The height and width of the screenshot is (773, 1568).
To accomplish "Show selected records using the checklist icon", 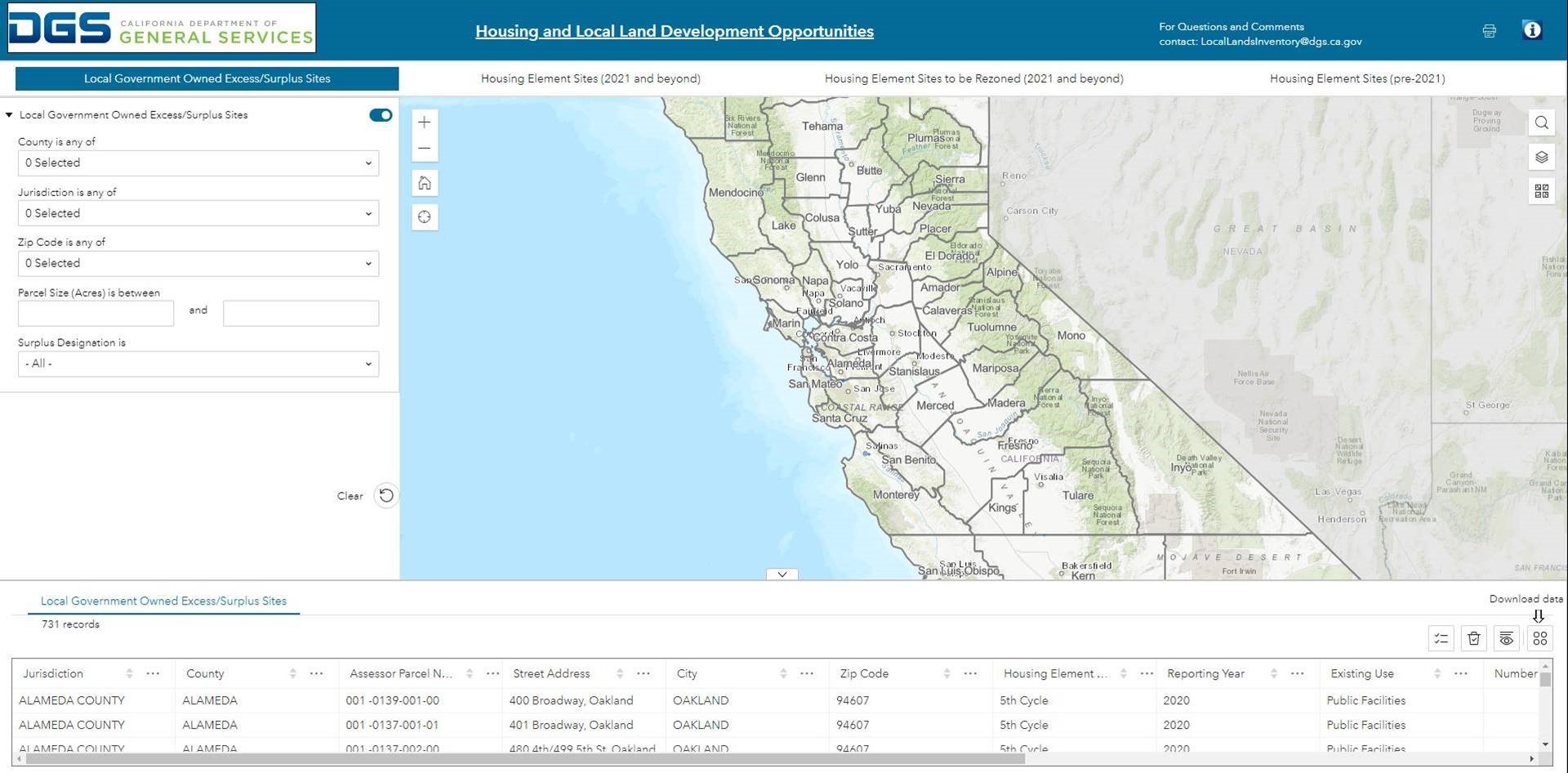I will click(x=1441, y=638).
